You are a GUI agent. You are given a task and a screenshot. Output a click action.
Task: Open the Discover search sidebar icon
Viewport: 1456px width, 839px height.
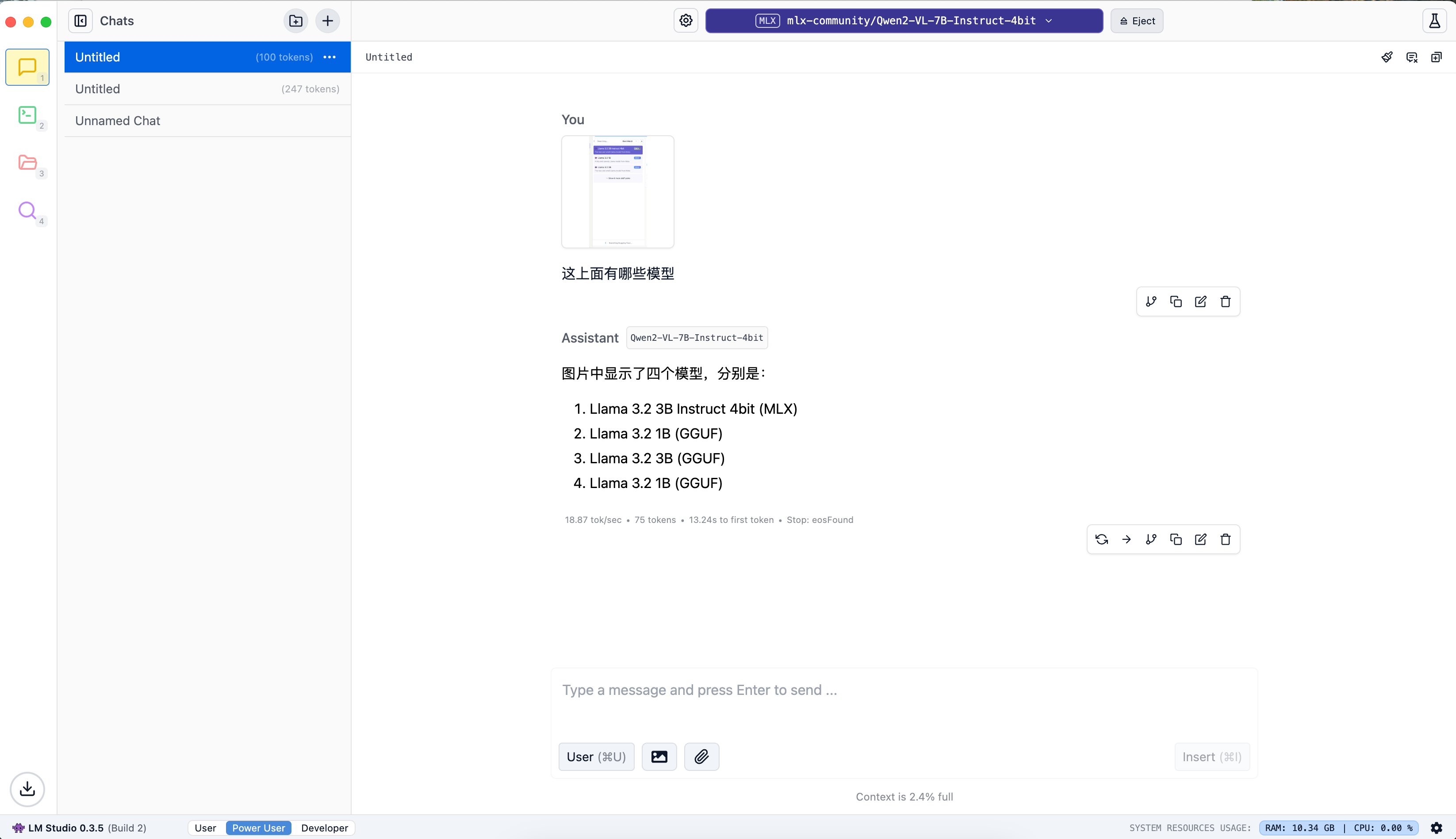27,211
